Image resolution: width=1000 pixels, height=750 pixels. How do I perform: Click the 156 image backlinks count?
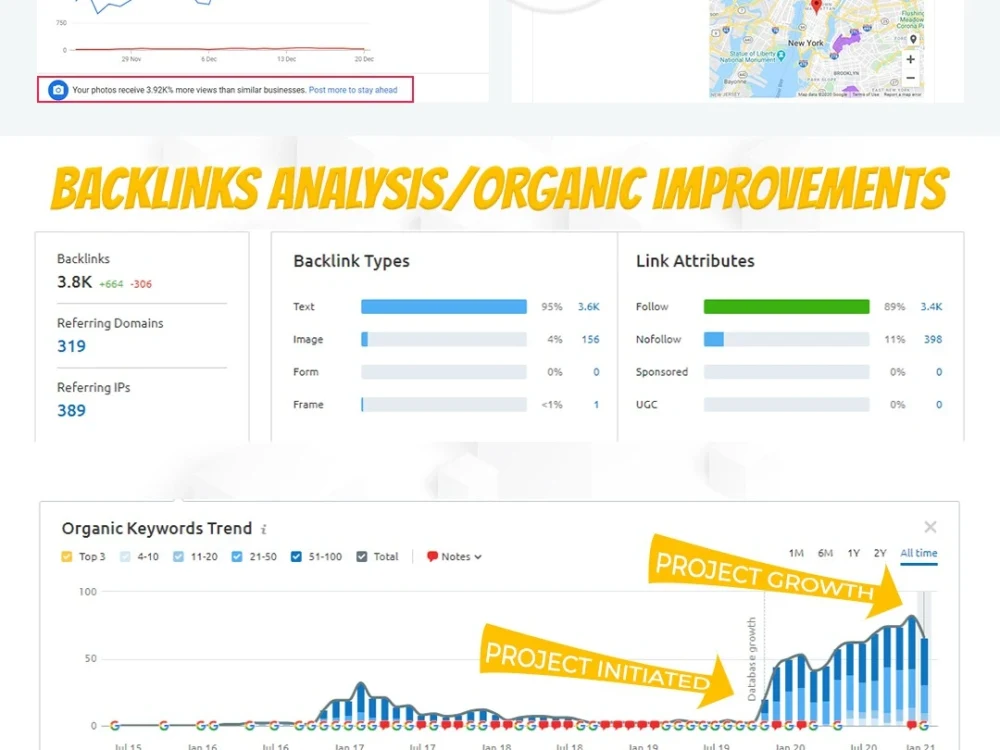point(590,339)
